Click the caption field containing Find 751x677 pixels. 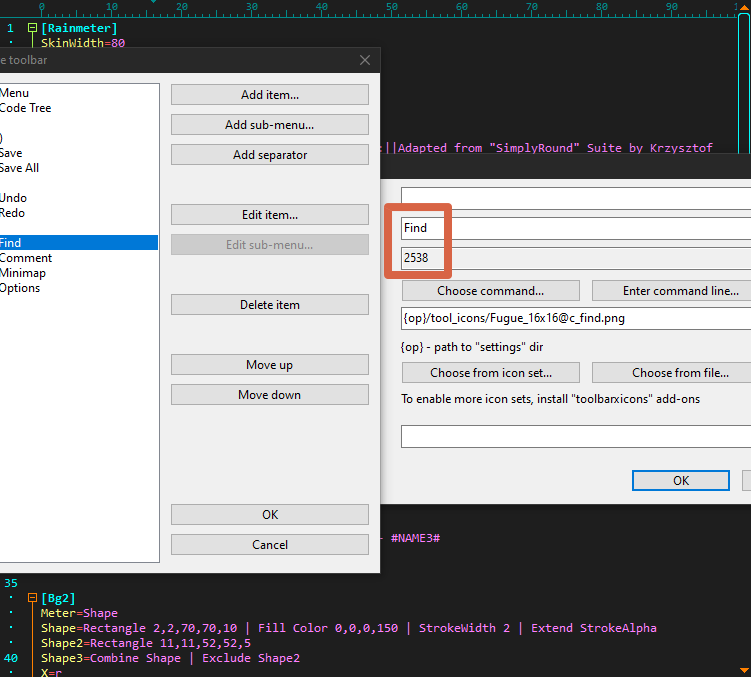coord(575,228)
